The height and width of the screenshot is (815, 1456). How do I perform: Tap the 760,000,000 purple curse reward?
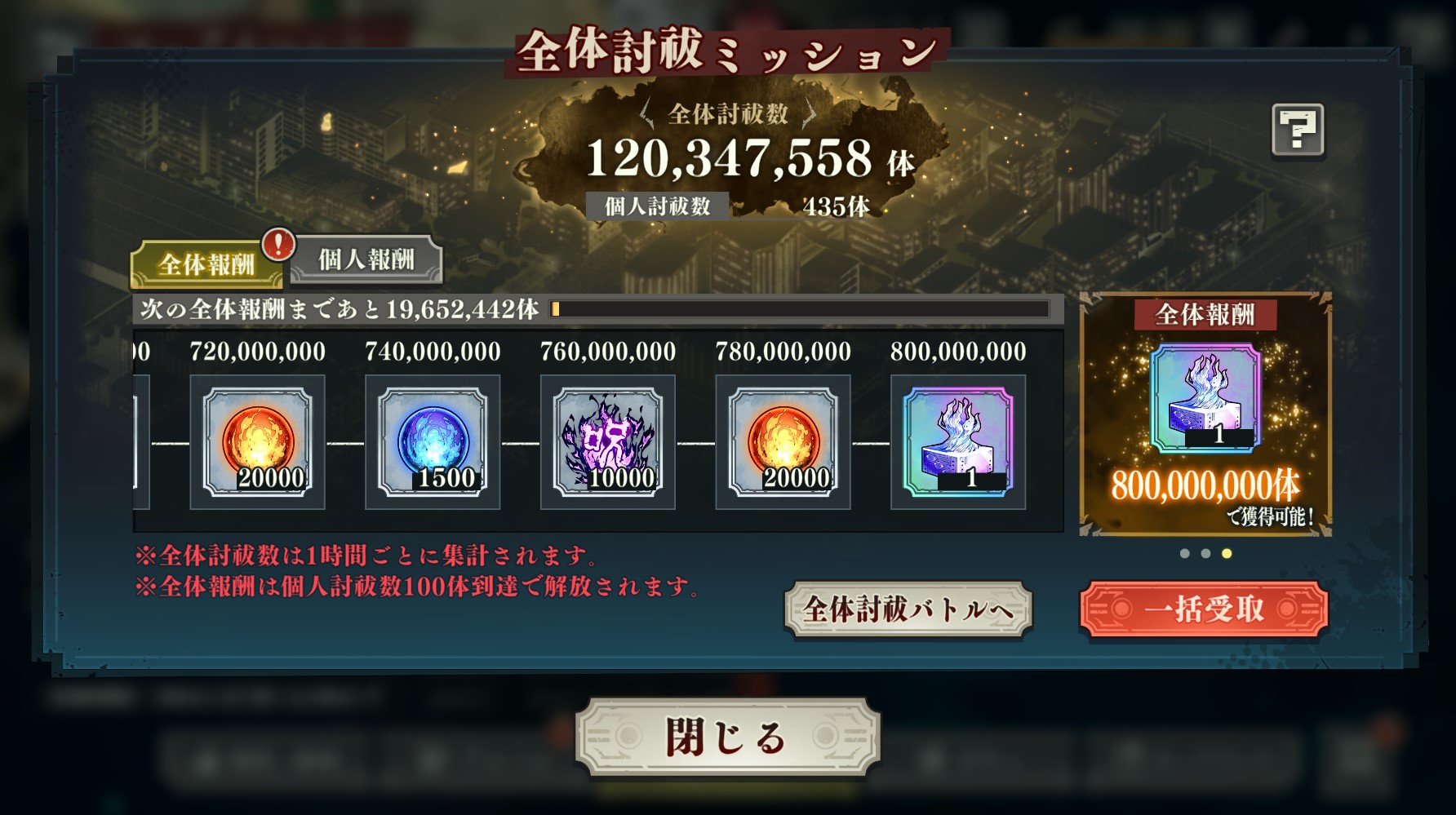coord(608,442)
